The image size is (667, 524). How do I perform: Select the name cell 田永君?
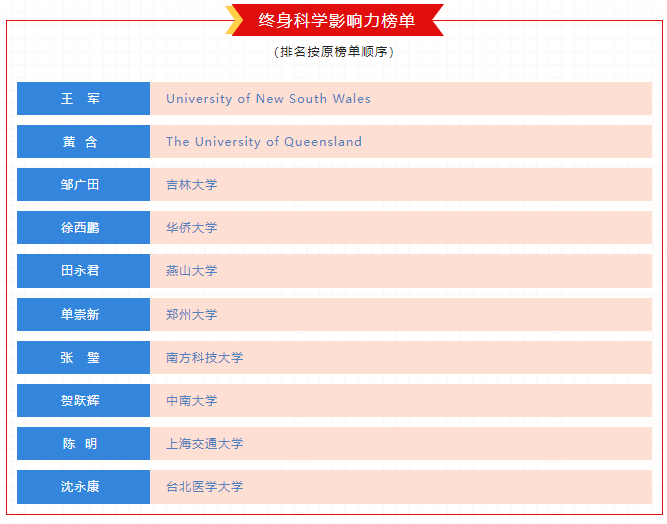point(83,271)
